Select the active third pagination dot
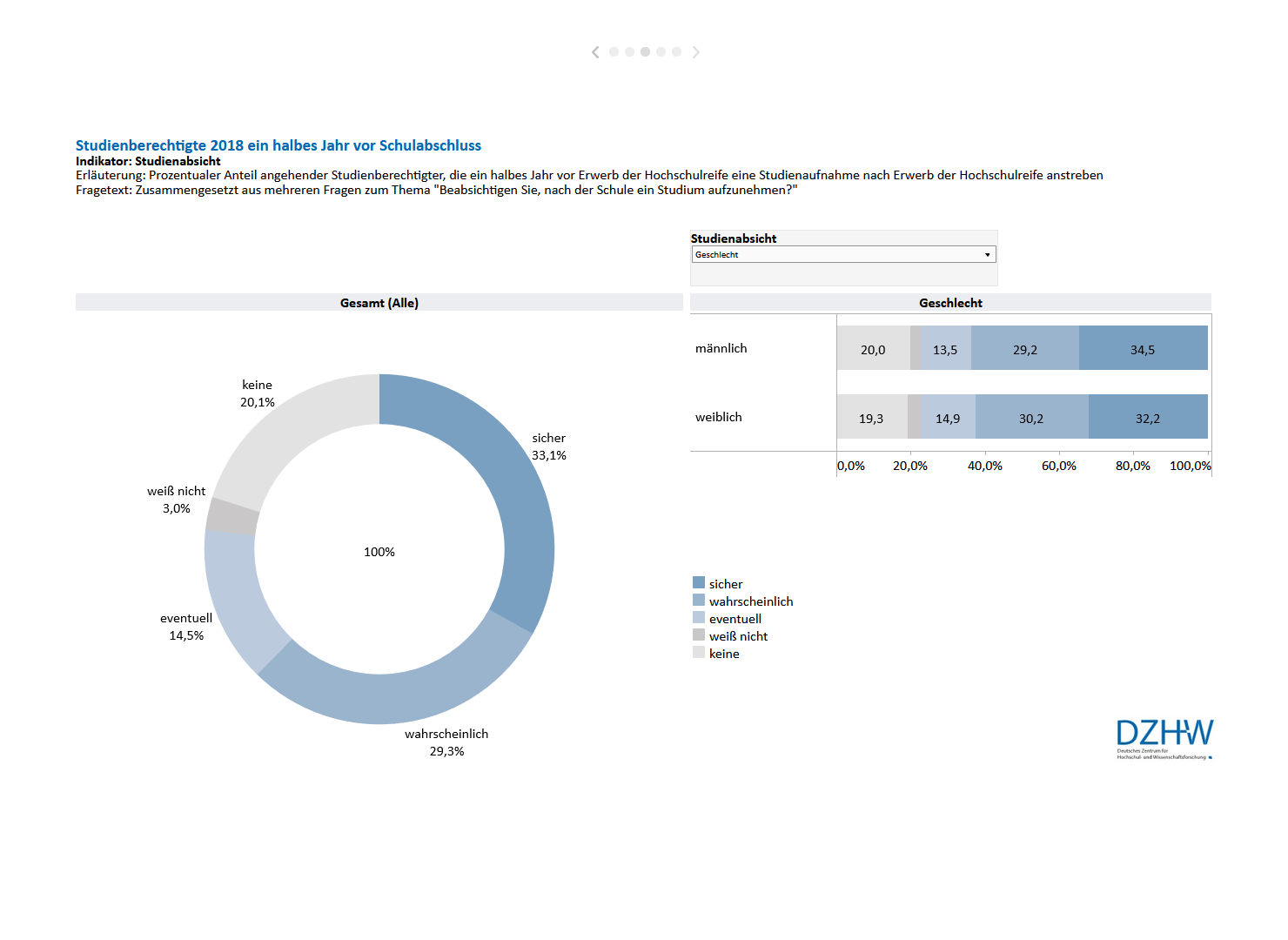Viewport: 1288px width, 940px height. click(x=645, y=52)
